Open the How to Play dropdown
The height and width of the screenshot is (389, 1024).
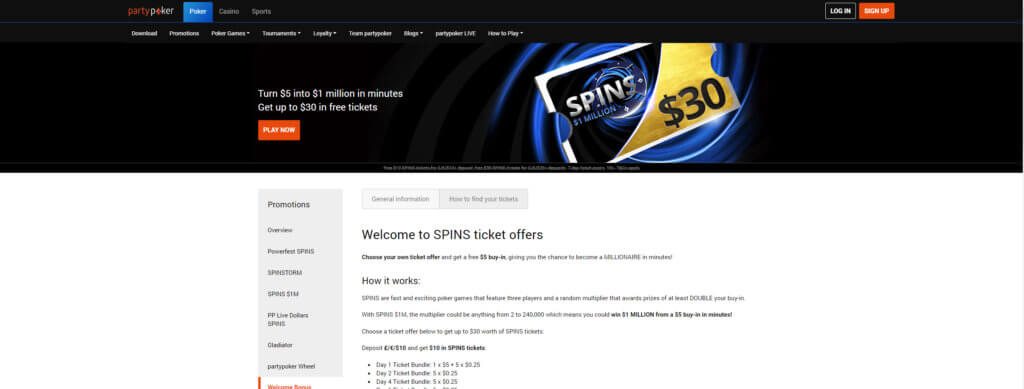[x=505, y=33]
